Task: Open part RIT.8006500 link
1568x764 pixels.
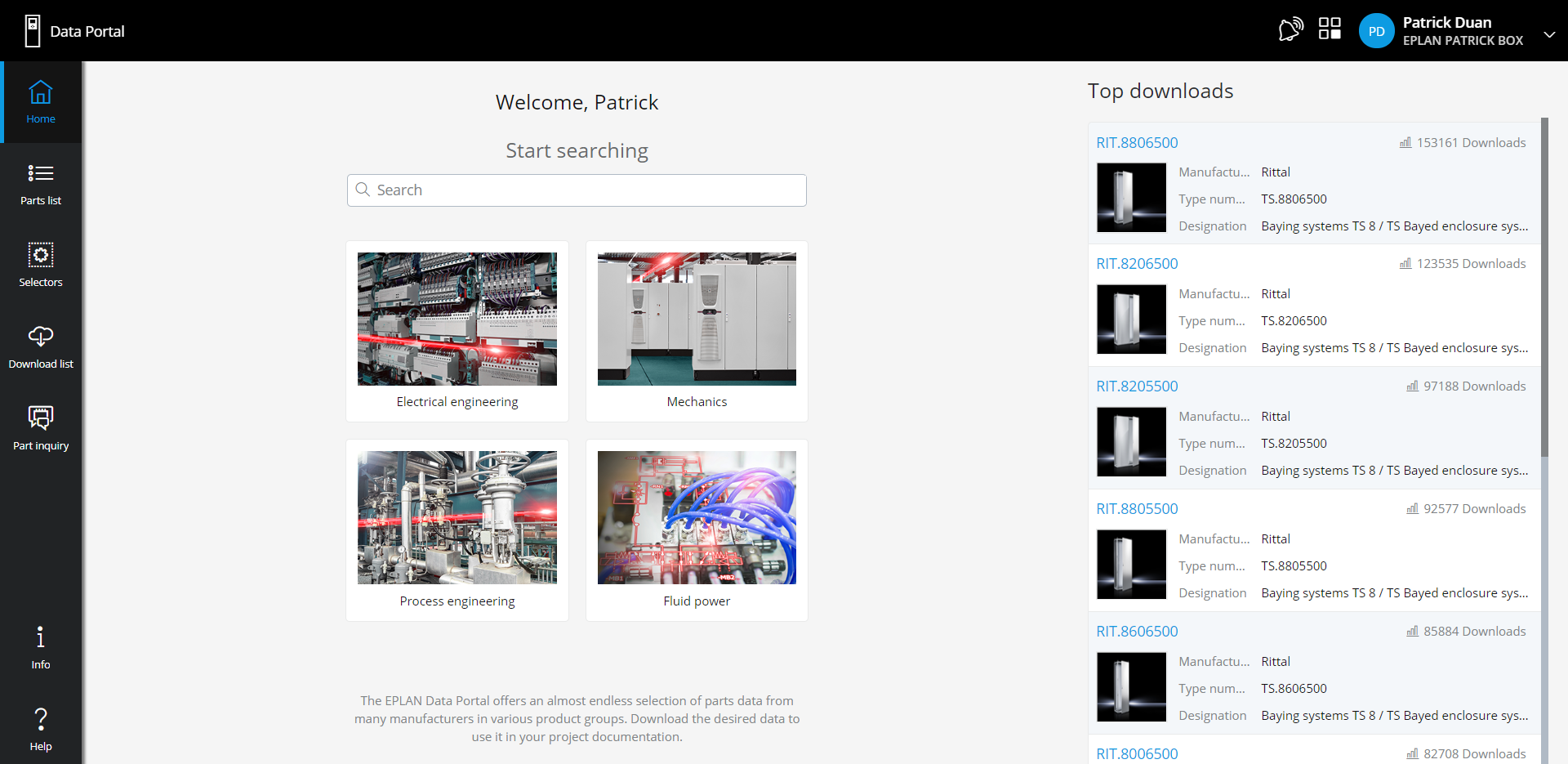Action: click(1137, 754)
